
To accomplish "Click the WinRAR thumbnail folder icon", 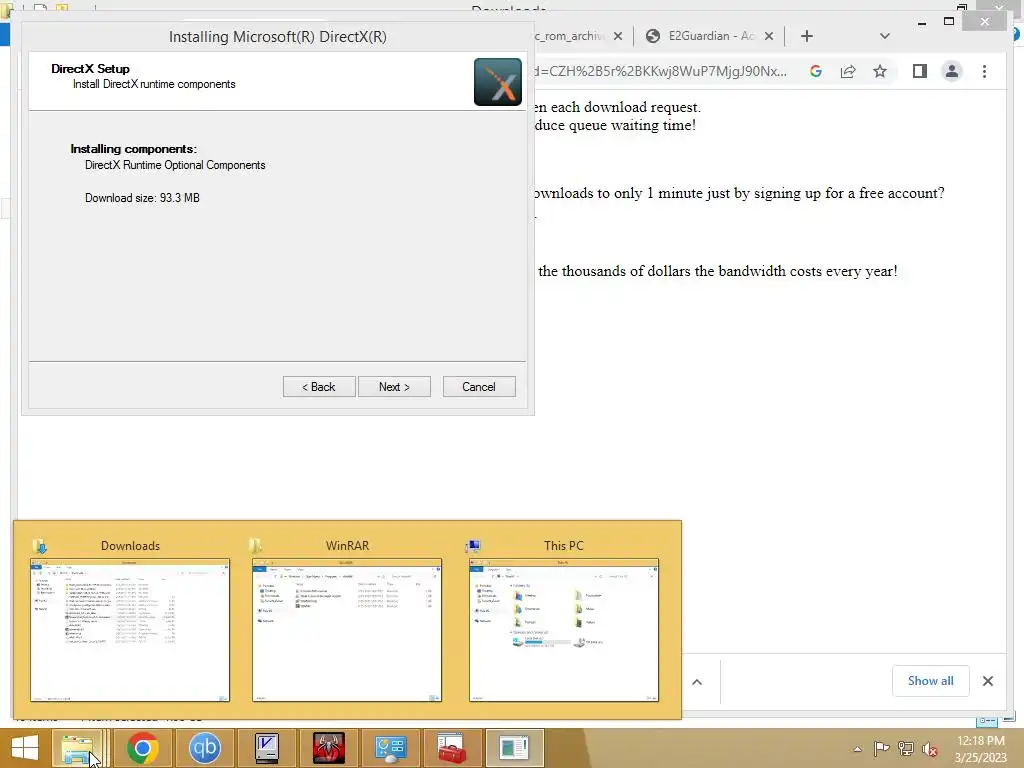I will [x=255, y=545].
